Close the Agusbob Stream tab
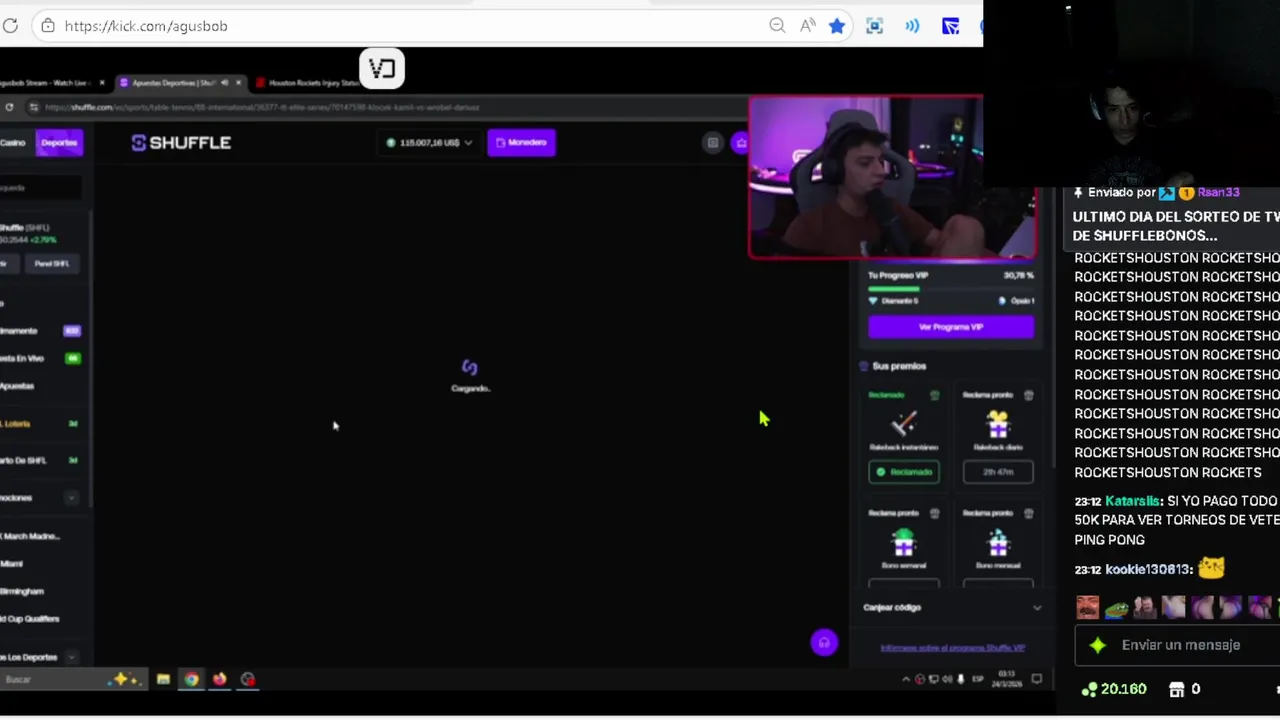Screen dimensions: 1280x720 (x=101, y=83)
